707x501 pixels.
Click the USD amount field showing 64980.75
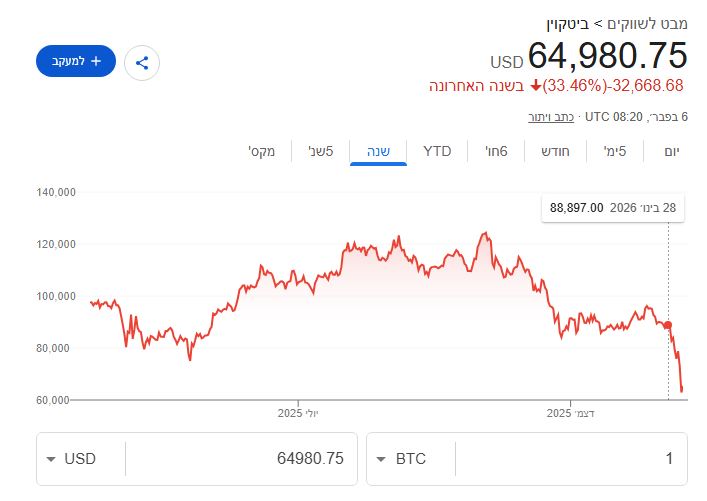(240, 459)
